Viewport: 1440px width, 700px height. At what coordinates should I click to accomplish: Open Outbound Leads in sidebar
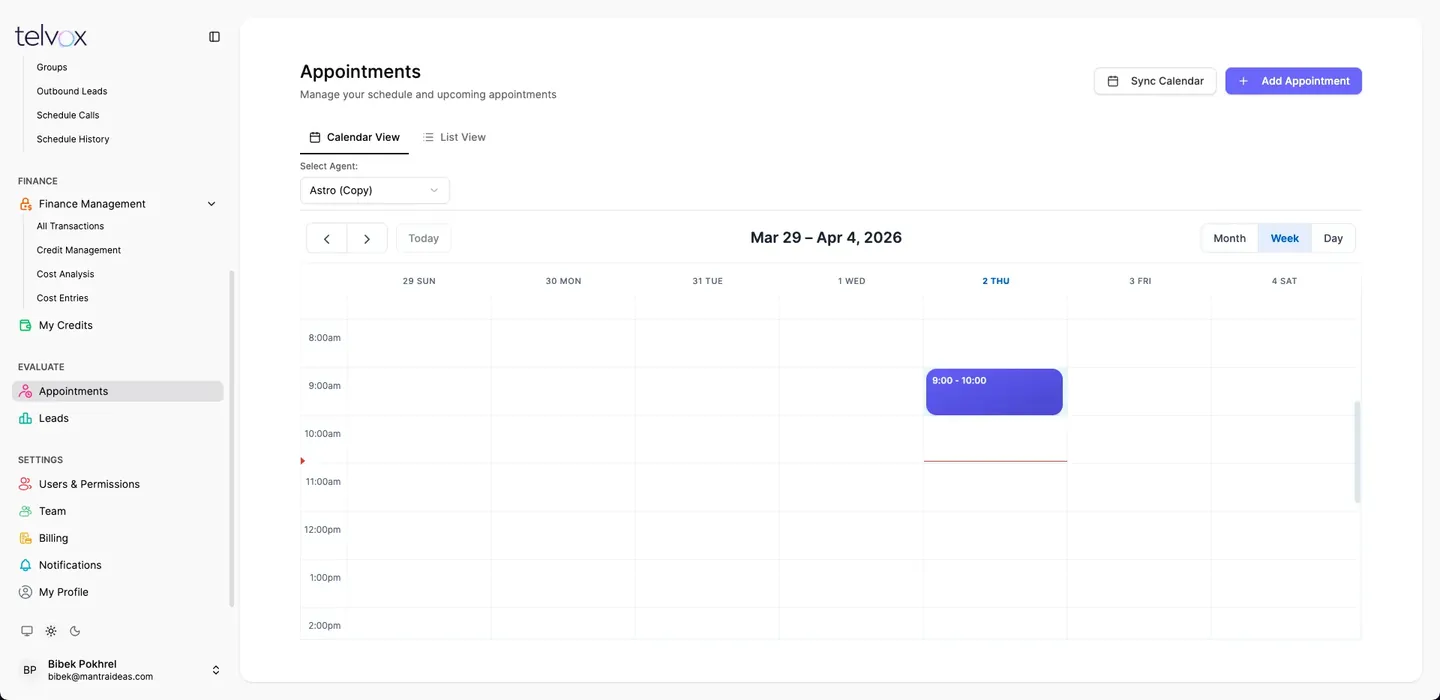[72, 91]
